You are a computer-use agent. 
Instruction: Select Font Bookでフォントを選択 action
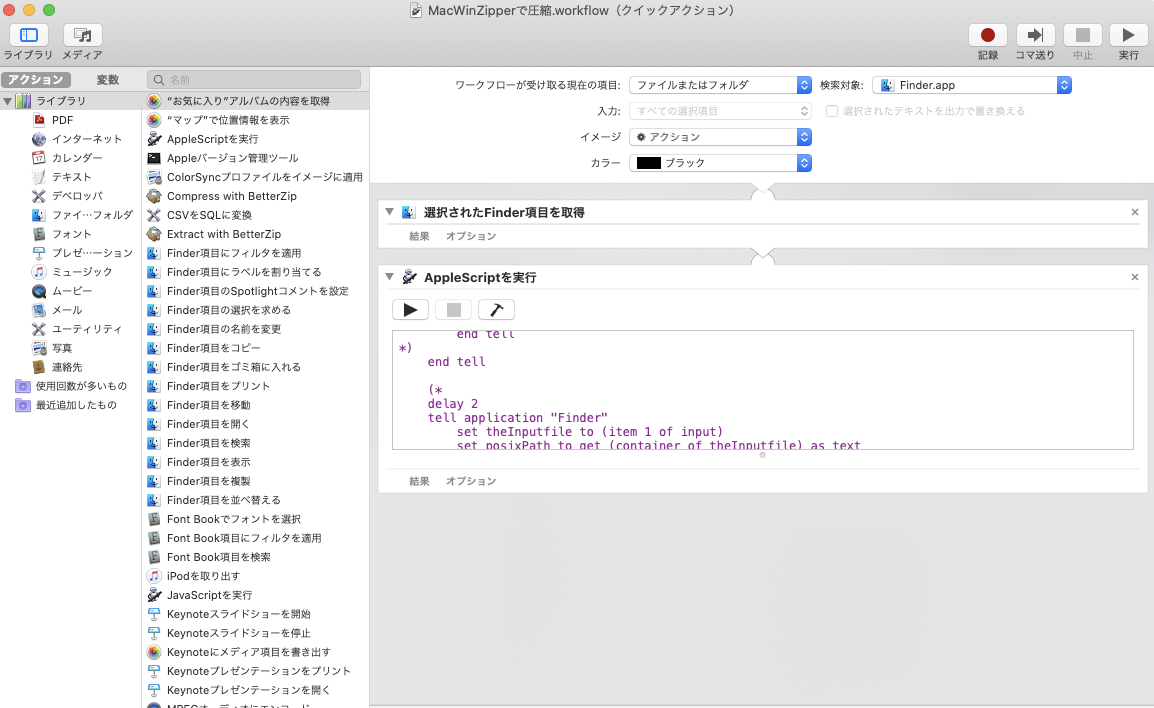point(233,520)
